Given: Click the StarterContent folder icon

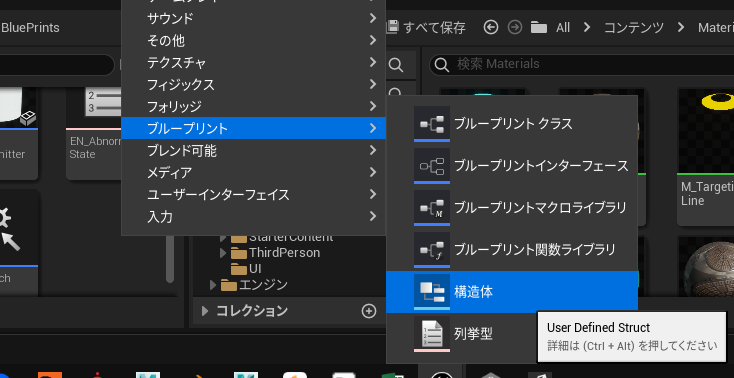Looking at the screenshot, I should click(x=239, y=238).
